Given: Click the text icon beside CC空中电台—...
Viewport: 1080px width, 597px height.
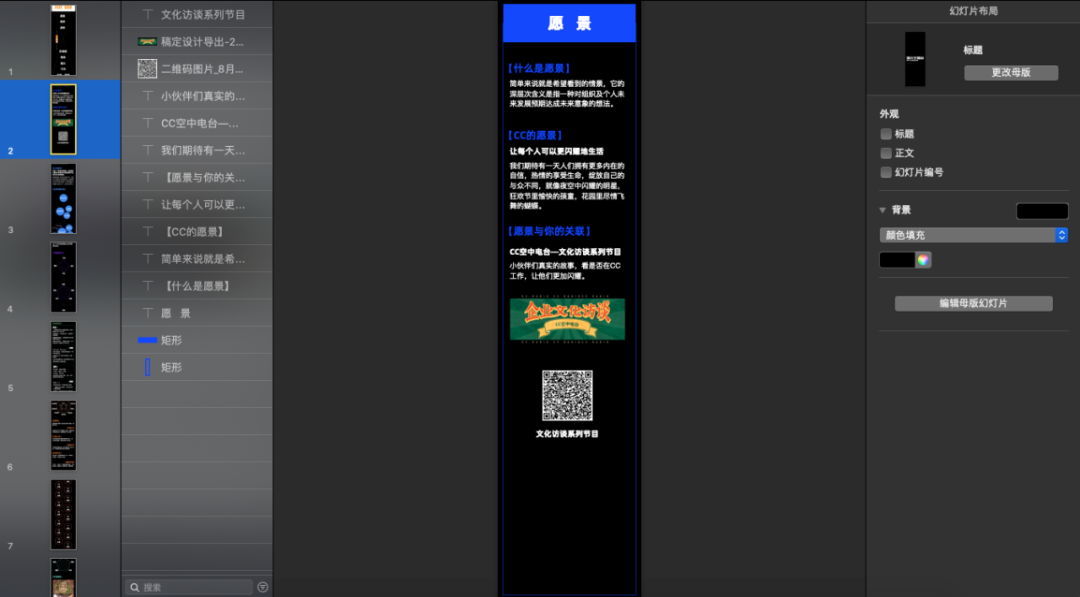Looking at the screenshot, I should tap(147, 123).
